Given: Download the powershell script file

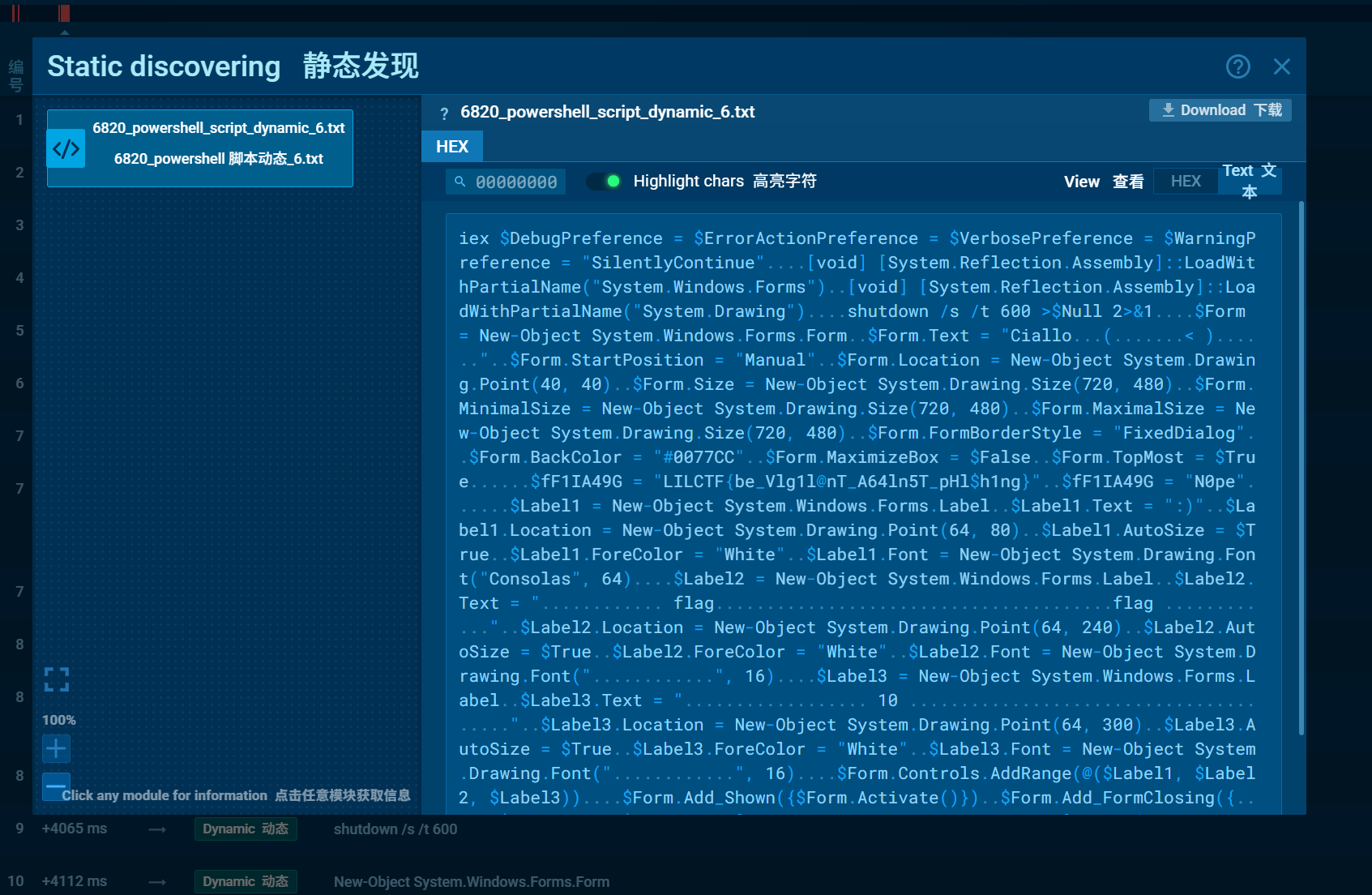Looking at the screenshot, I should 1220,110.
